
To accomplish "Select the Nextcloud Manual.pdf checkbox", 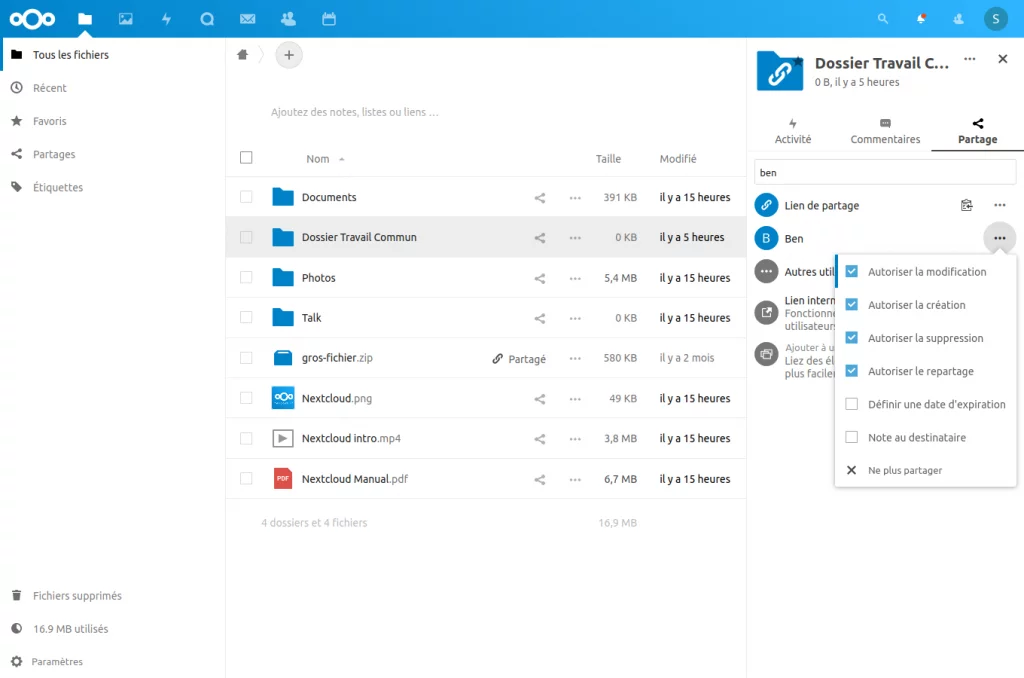I will [x=246, y=479].
